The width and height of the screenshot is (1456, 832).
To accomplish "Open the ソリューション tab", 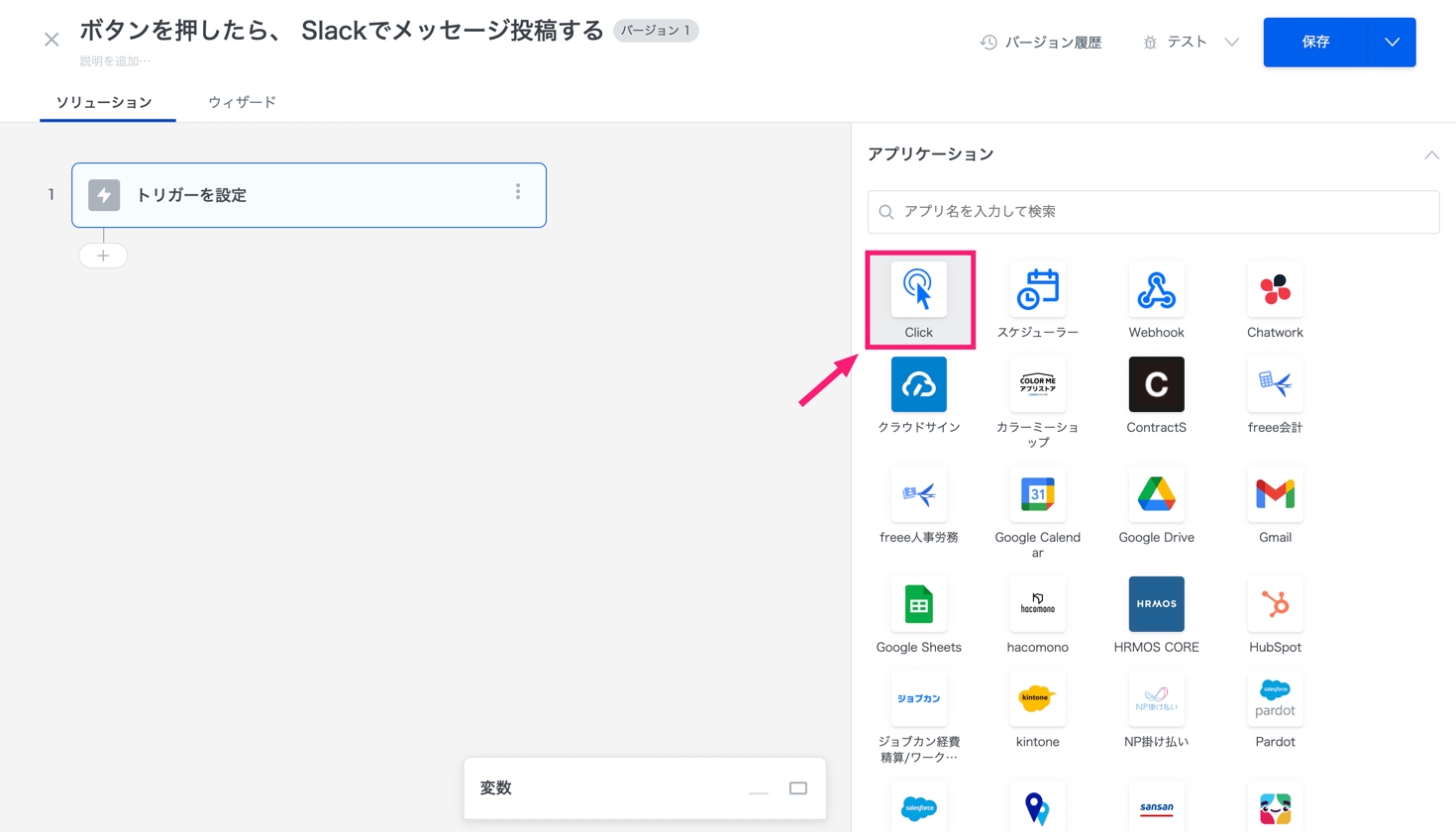I will (x=104, y=102).
